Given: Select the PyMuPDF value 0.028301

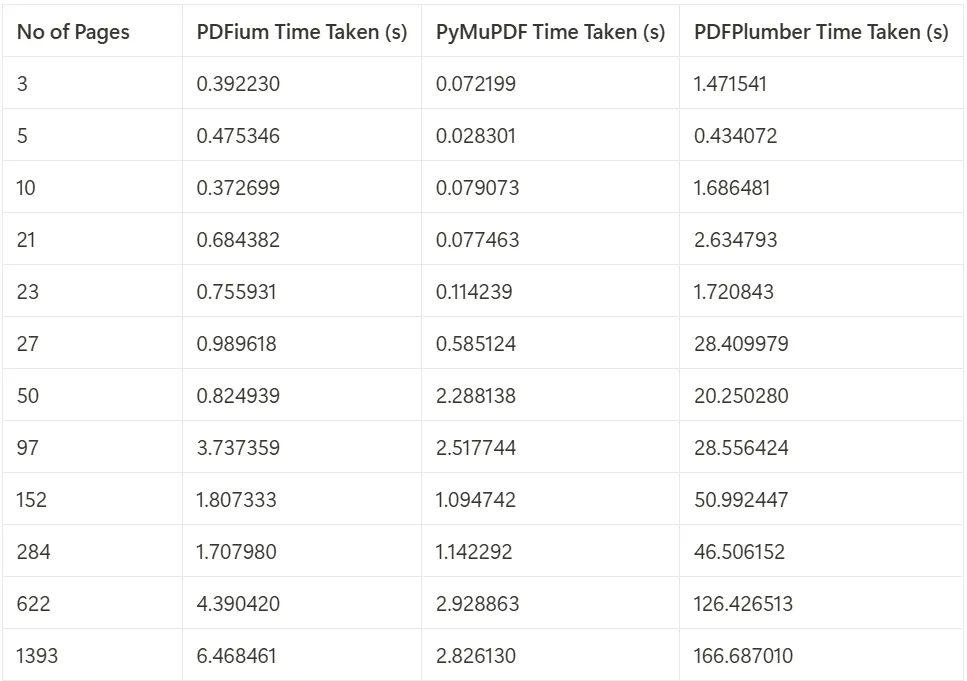Looking at the screenshot, I should coord(475,136).
